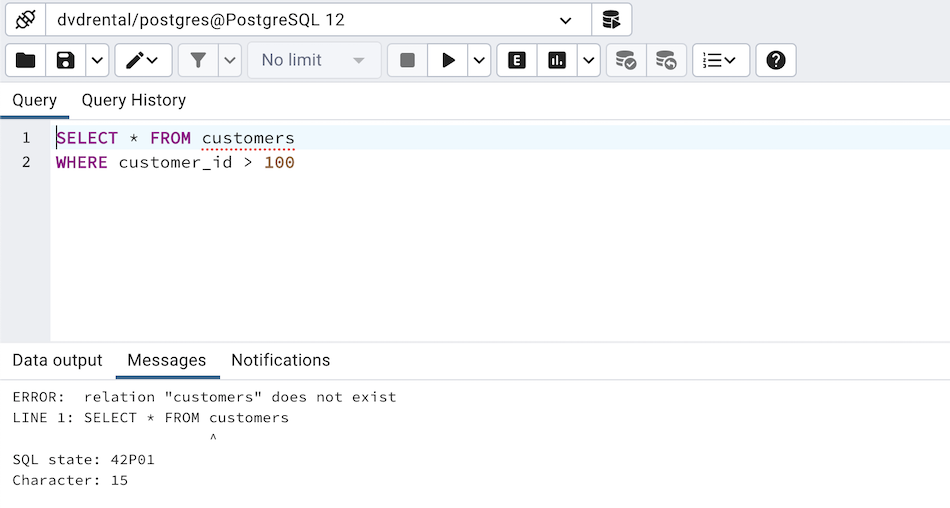Image resolution: width=950 pixels, height=508 pixels.
Task: Expand the dvdrental connection dropdown
Action: tap(566, 20)
